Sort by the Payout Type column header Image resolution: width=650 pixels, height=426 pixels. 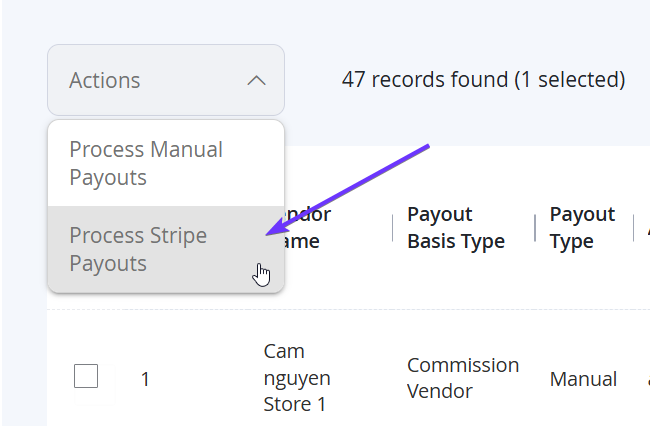coord(582,228)
